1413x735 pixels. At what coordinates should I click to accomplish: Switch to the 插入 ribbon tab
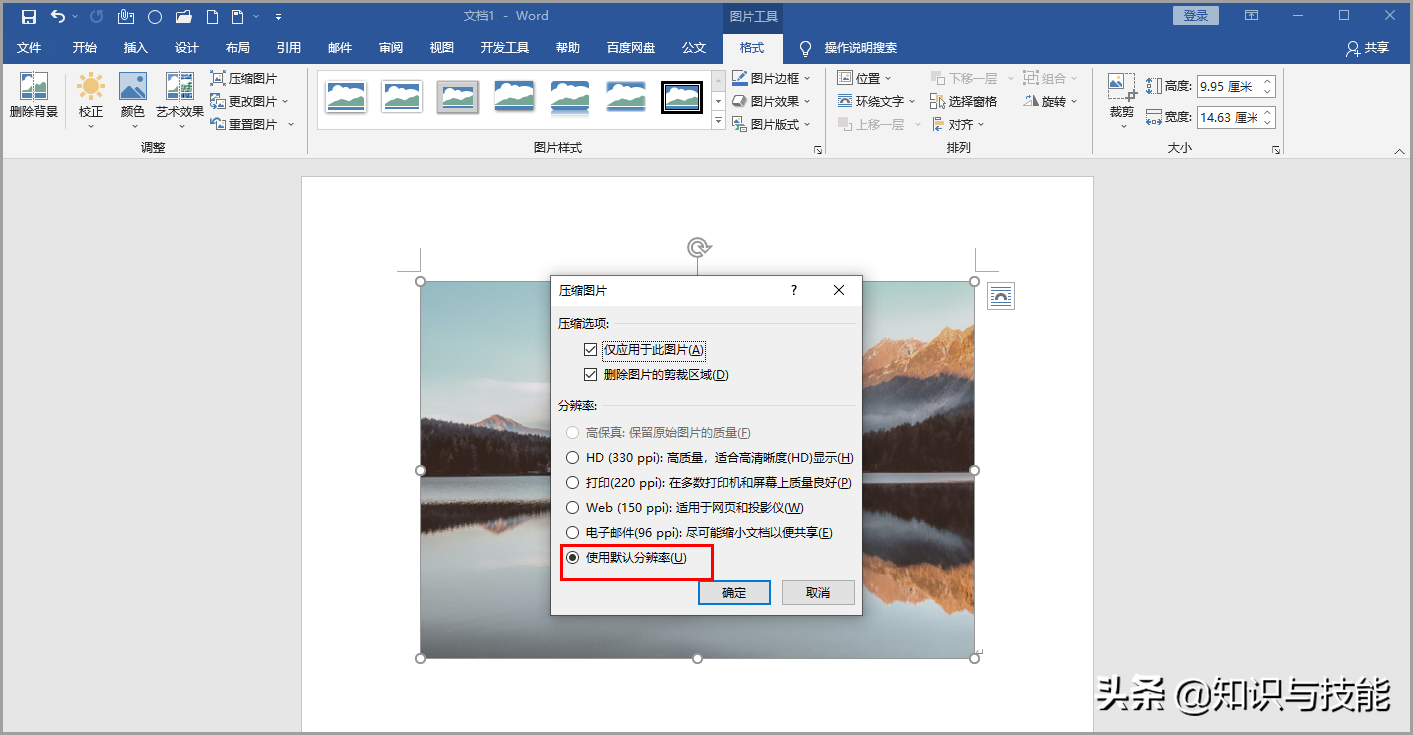pyautogui.click(x=136, y=47)
